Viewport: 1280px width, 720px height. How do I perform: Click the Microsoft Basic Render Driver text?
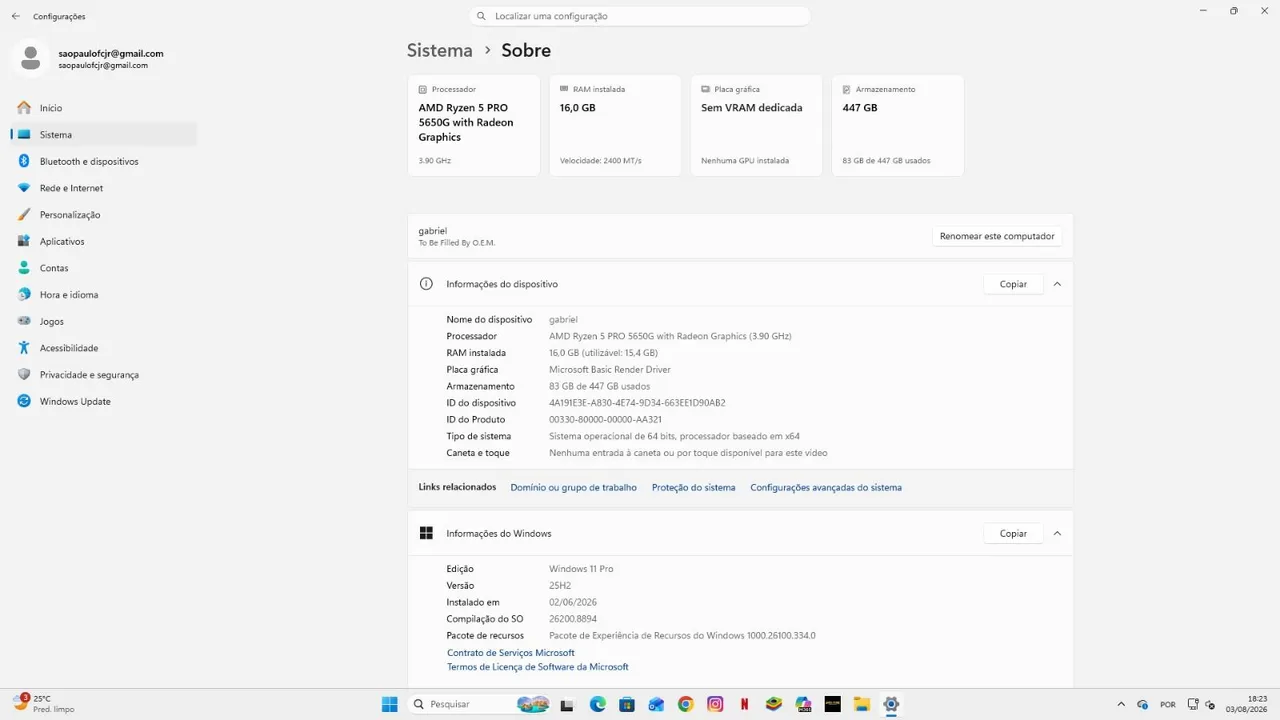610,369
